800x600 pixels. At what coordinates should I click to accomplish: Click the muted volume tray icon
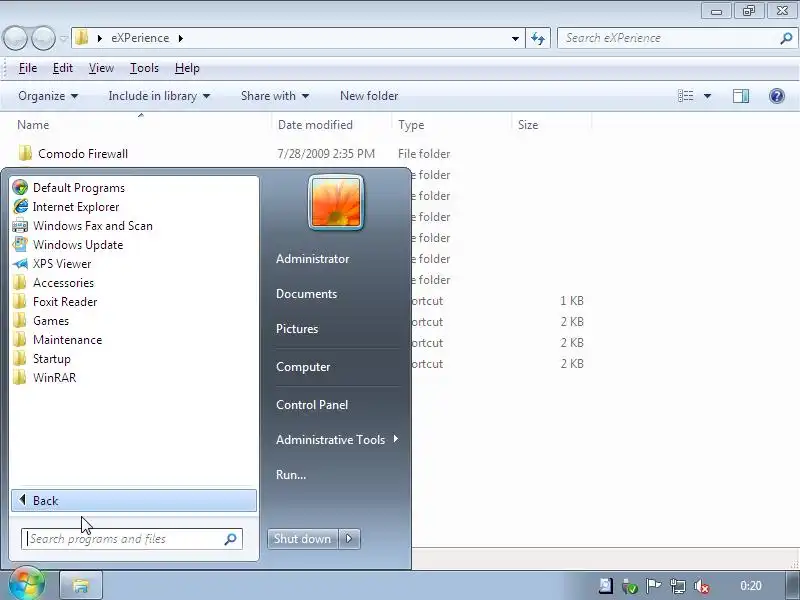click(x=702, y=586)
